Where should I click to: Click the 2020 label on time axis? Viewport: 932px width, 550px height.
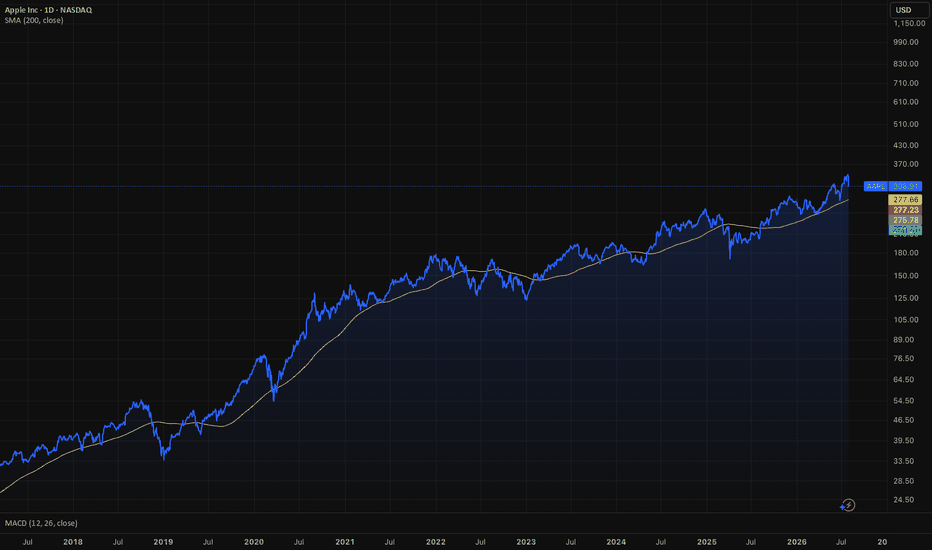click(x=254, y=542)
